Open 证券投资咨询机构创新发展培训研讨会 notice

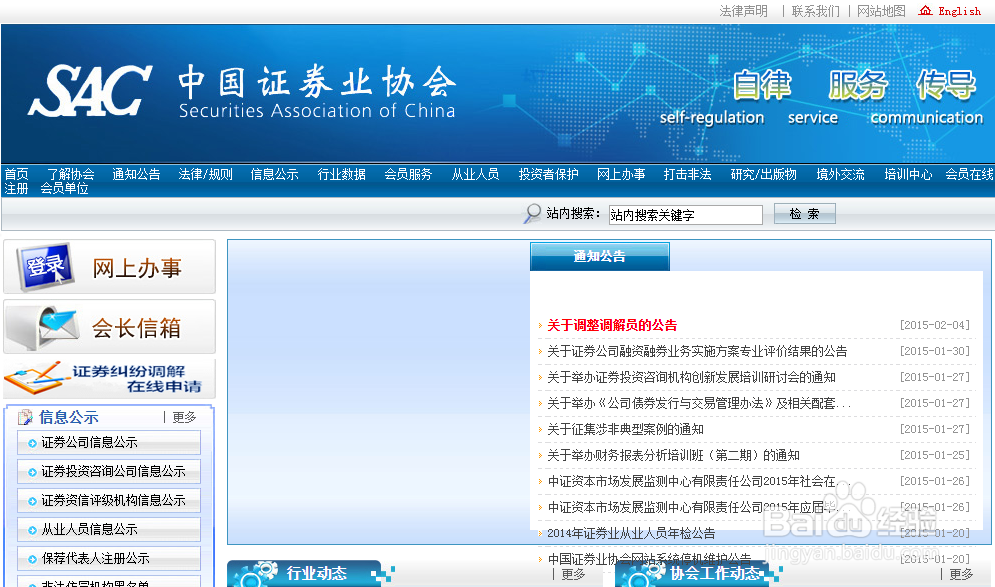pos(692,378)
